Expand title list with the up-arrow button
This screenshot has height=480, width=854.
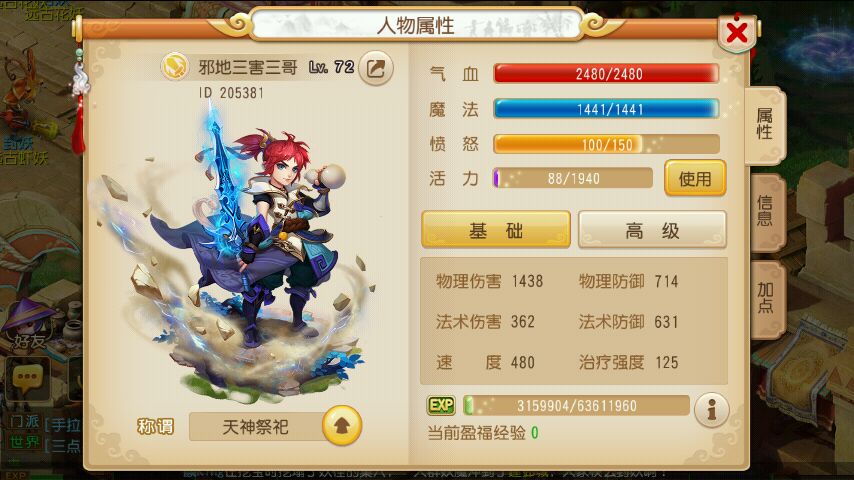[x=341, y=426]
